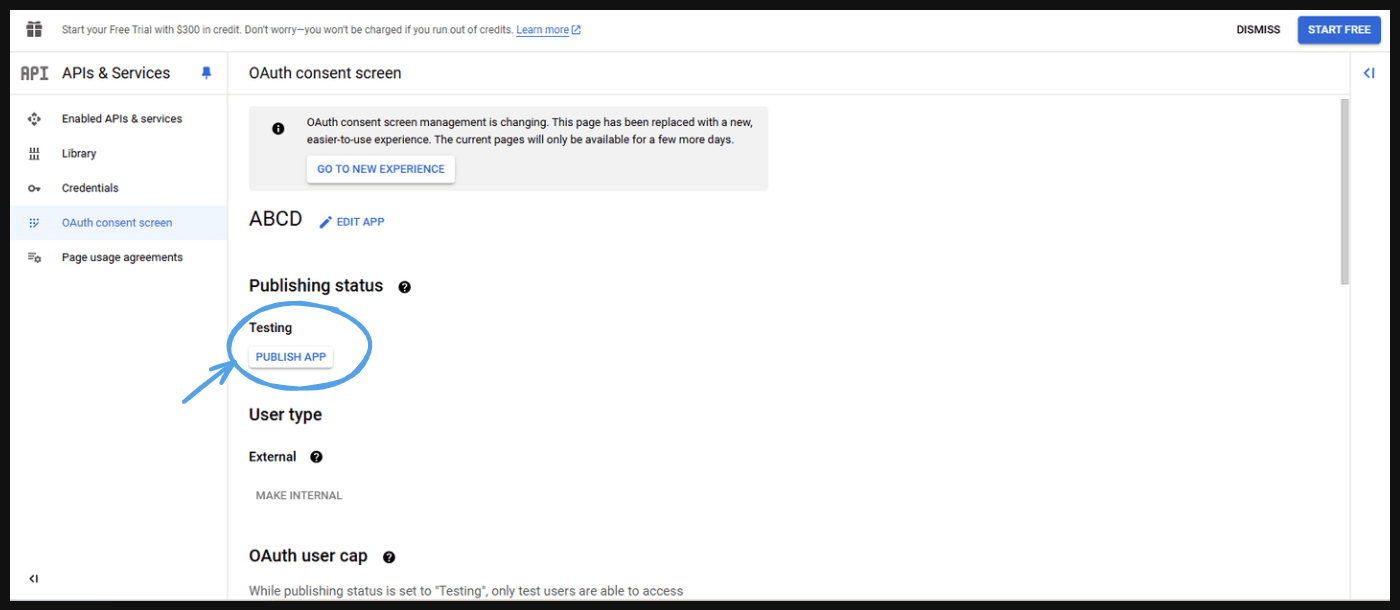Click APIs & Services header title
Image resolution: width=1400 pixels, height=610 pixels.
[116, 73]
